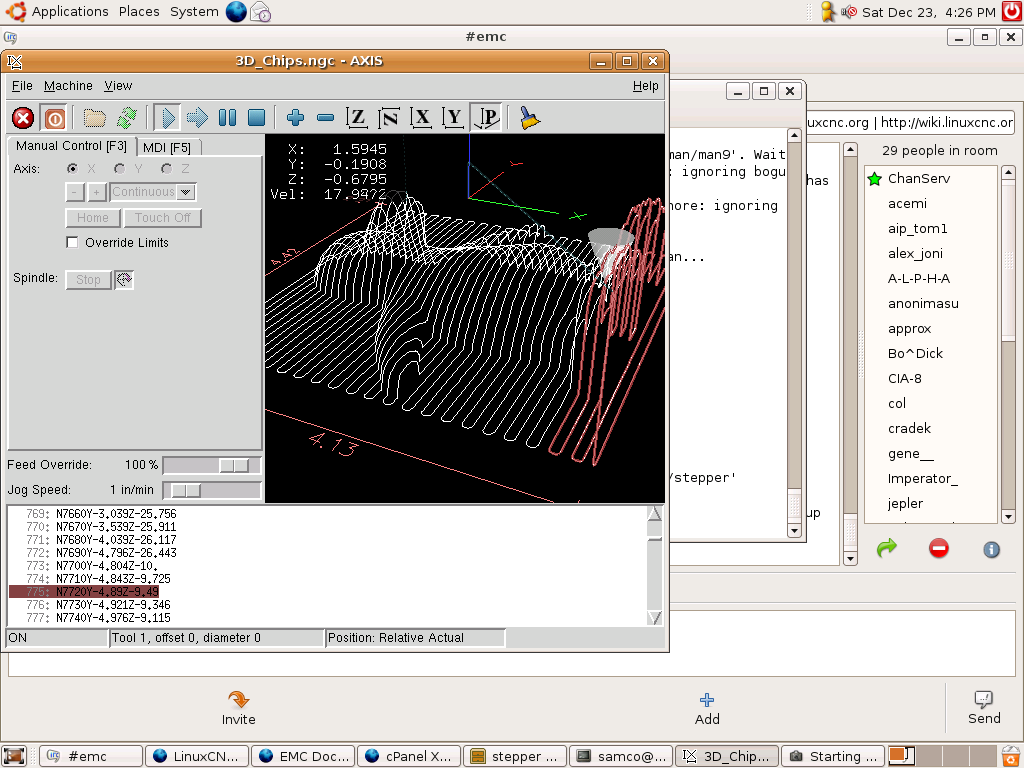This screenshot has height=768, width=1024.
Task: Switch to Z view of preview
Action: click(x=357, y=118)
